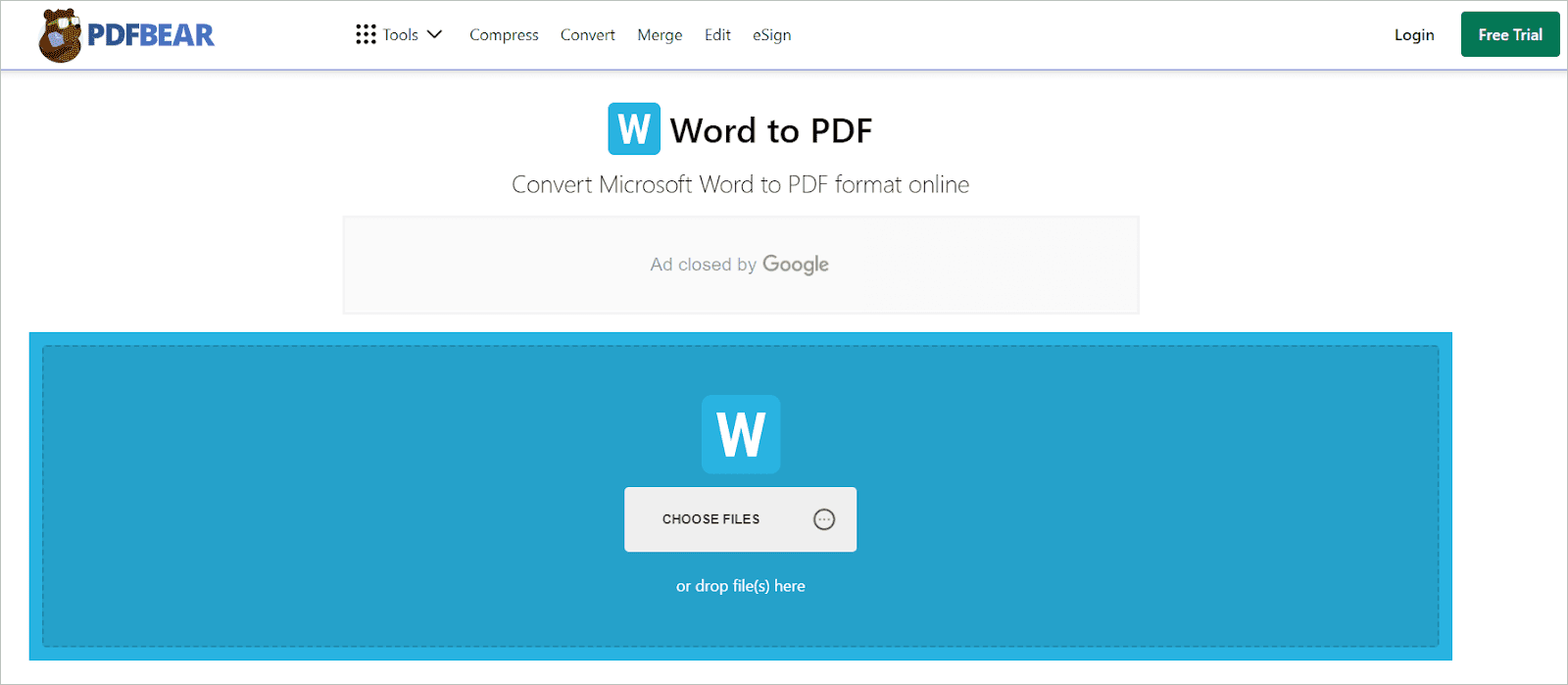Open the Tools grid icon menu
This screenshot has height=685, width=1568.
(x=366, y=34)
